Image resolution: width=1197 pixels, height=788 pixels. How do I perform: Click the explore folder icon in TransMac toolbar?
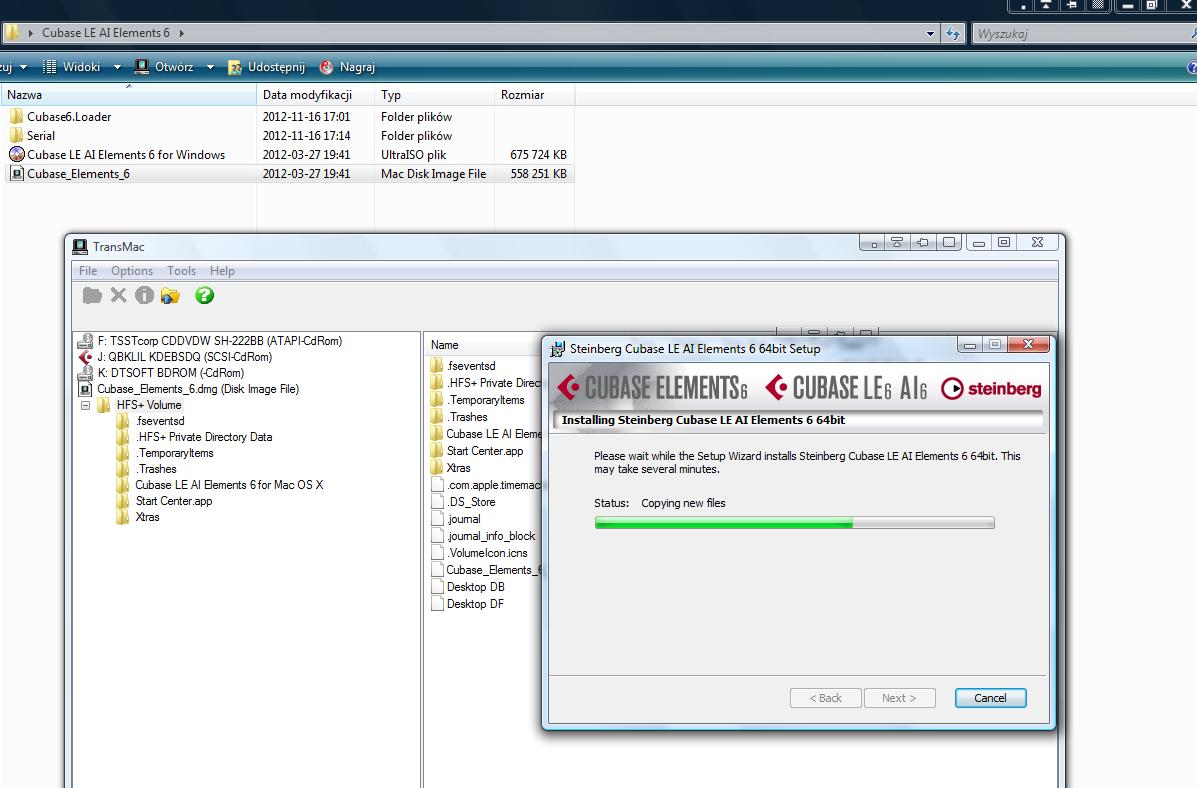(170, 296)
